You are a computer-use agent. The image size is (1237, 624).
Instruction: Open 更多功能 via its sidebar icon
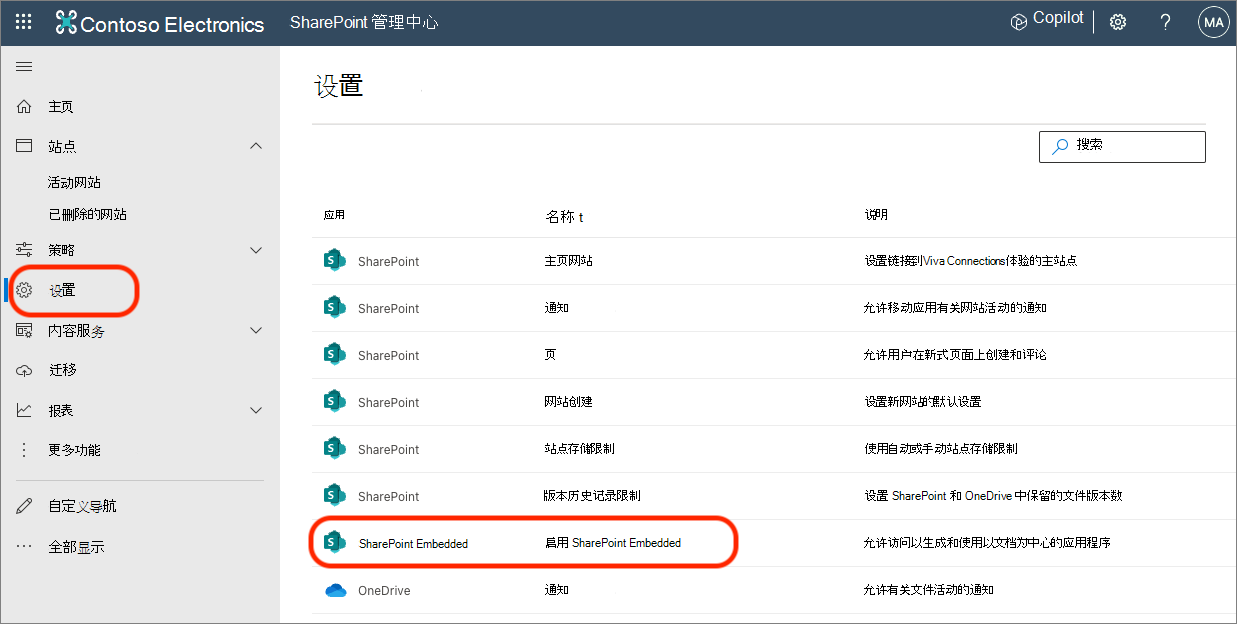[23, 450]
